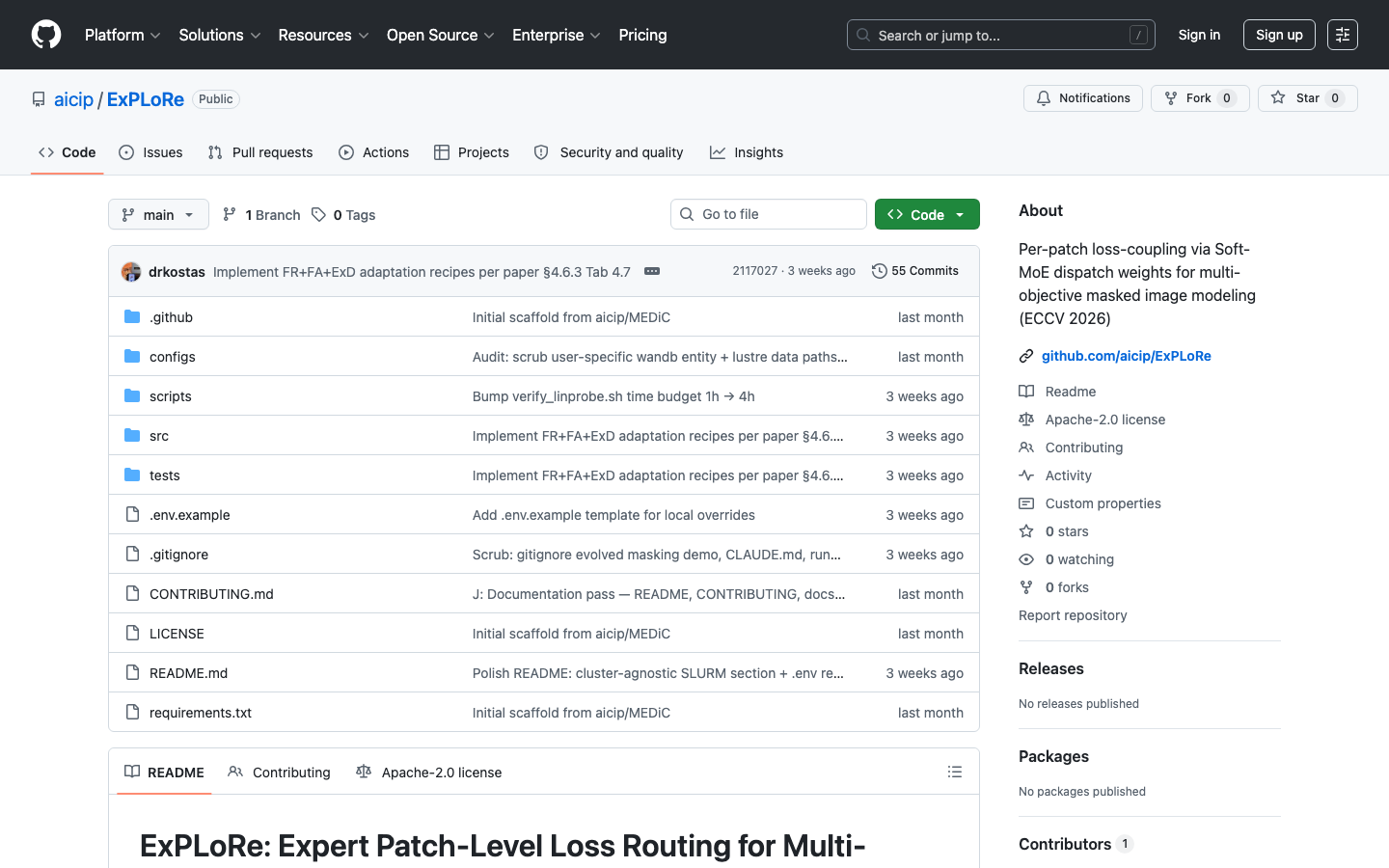Open the Notifications bell button
The height and width of the screenshot is (868, 1389).
click(x=1083, y=98)
